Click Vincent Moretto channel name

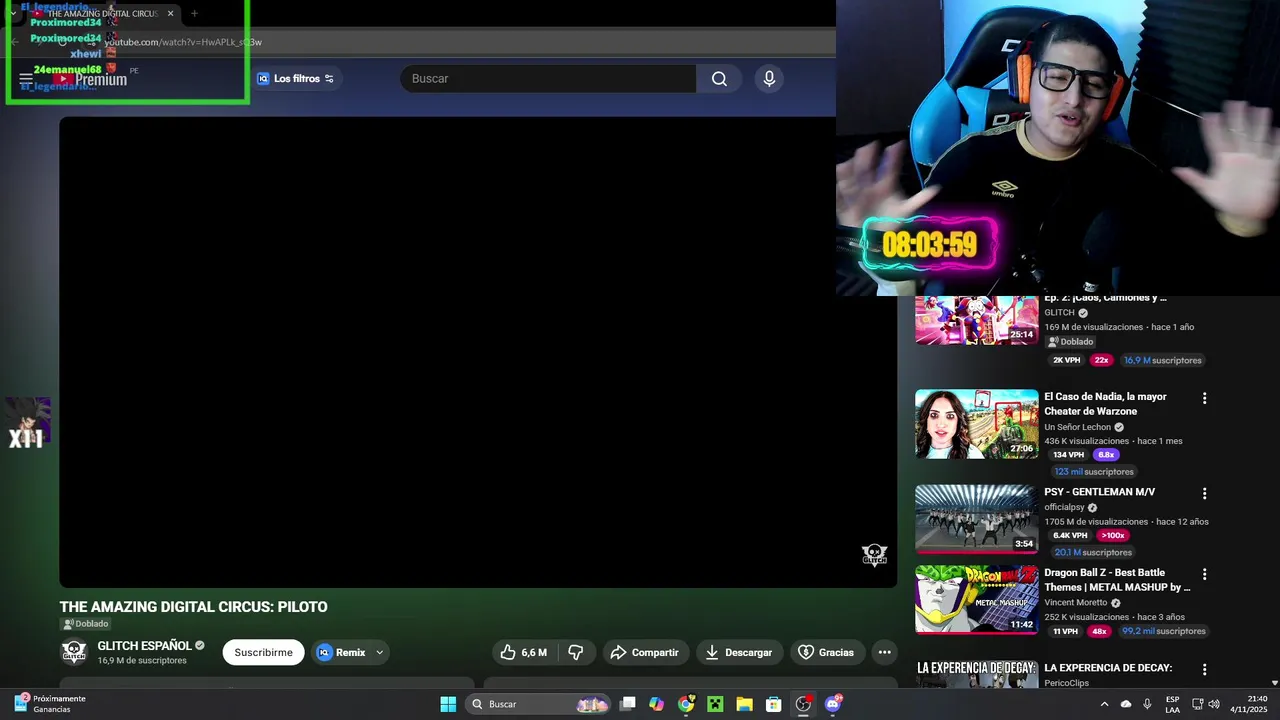[1075, 603]
